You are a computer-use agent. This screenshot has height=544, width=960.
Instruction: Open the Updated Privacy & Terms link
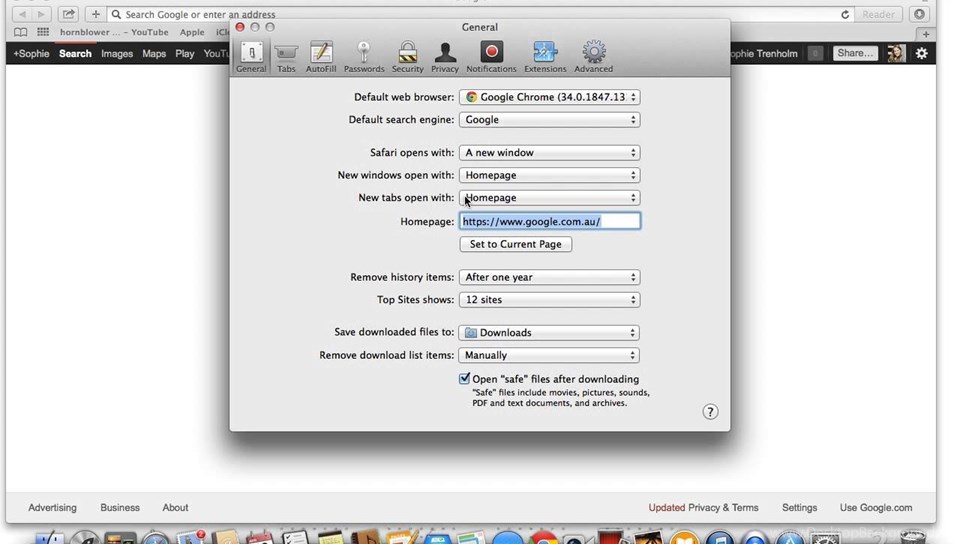(x=703, y=508)
